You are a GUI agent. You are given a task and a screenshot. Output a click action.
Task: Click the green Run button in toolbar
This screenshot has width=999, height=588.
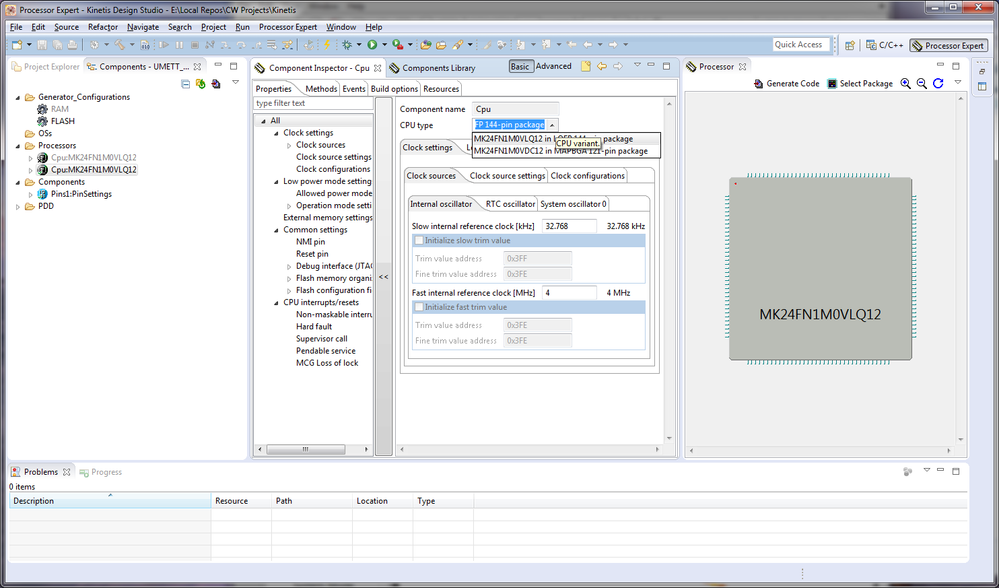point(371,45)
